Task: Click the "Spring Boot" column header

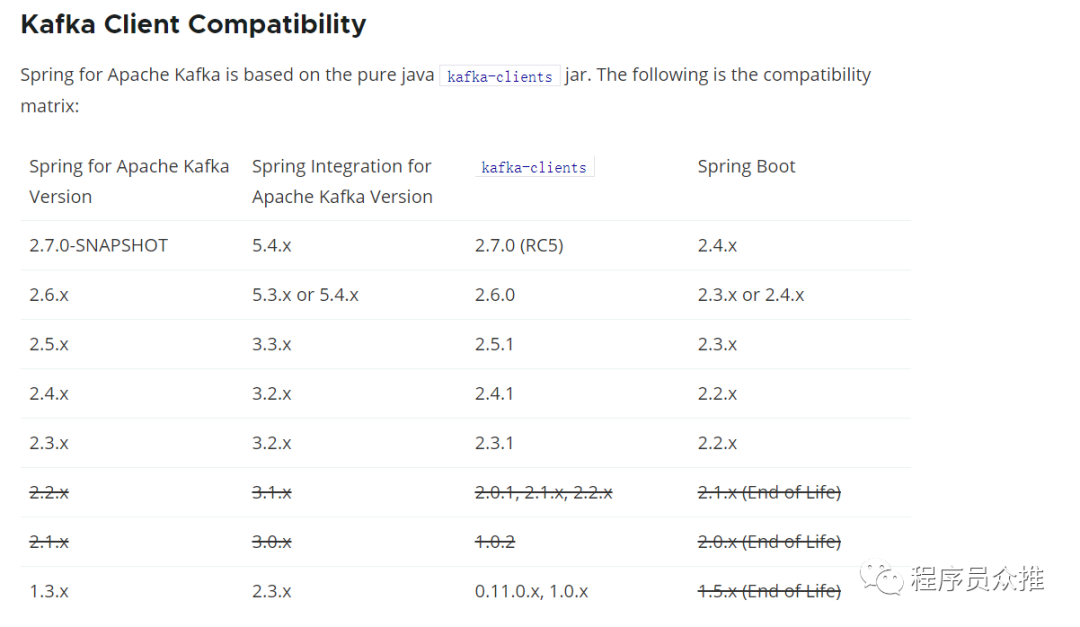Action: 746,167
